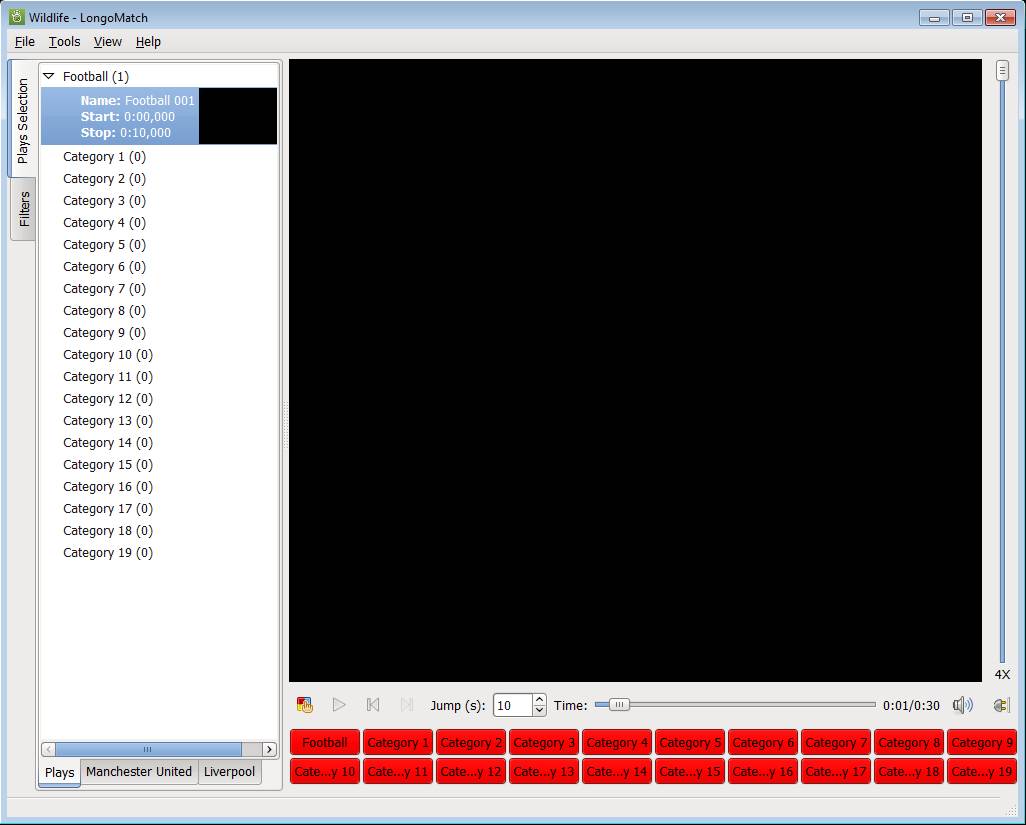Screen dimensions: 1026x825
Task: Select Category 10 (0) in plays tree
Action: point(108,355)
